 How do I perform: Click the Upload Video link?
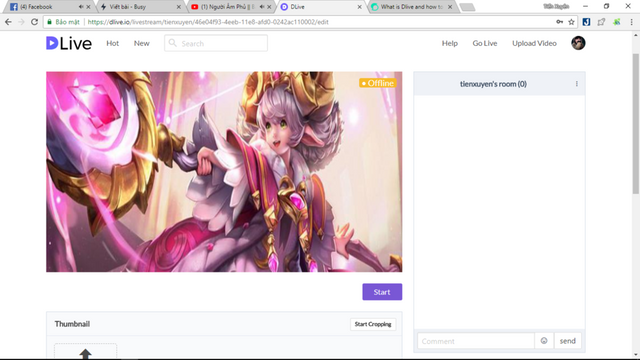point(534,43)
